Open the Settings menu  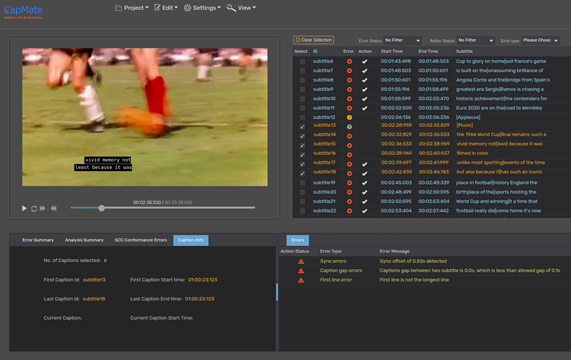tap(202, 8)
